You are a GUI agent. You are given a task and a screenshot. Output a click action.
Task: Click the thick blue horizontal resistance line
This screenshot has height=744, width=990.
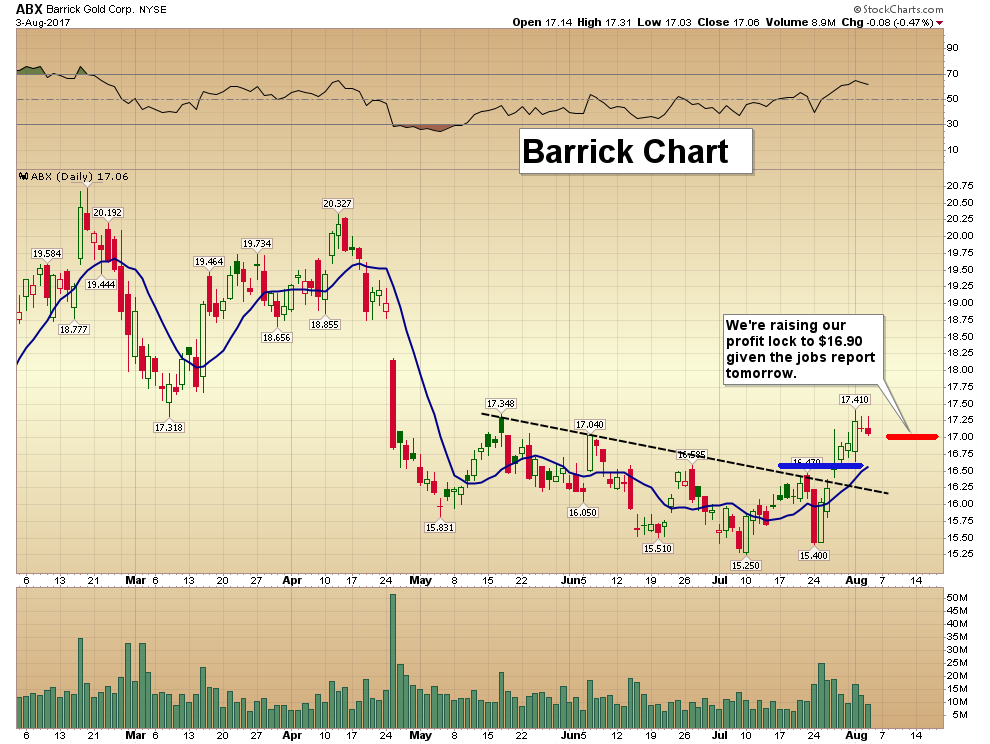[x=820, y=466]
